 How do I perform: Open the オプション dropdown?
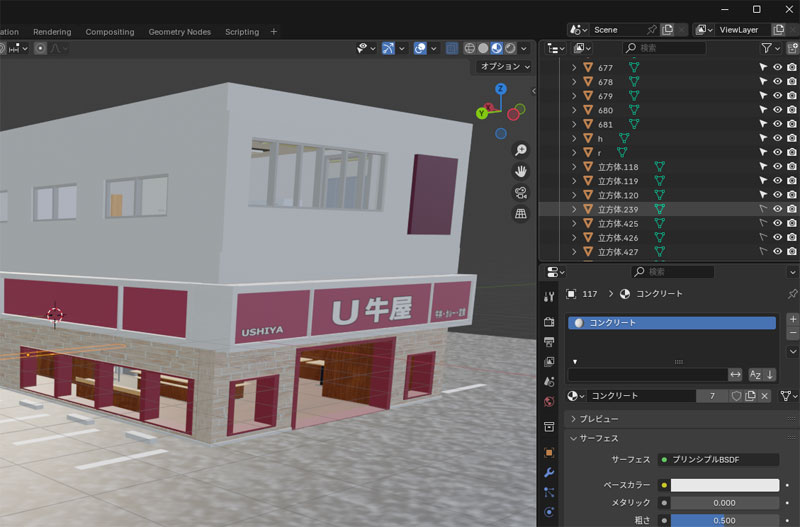(x=505, y=66)
